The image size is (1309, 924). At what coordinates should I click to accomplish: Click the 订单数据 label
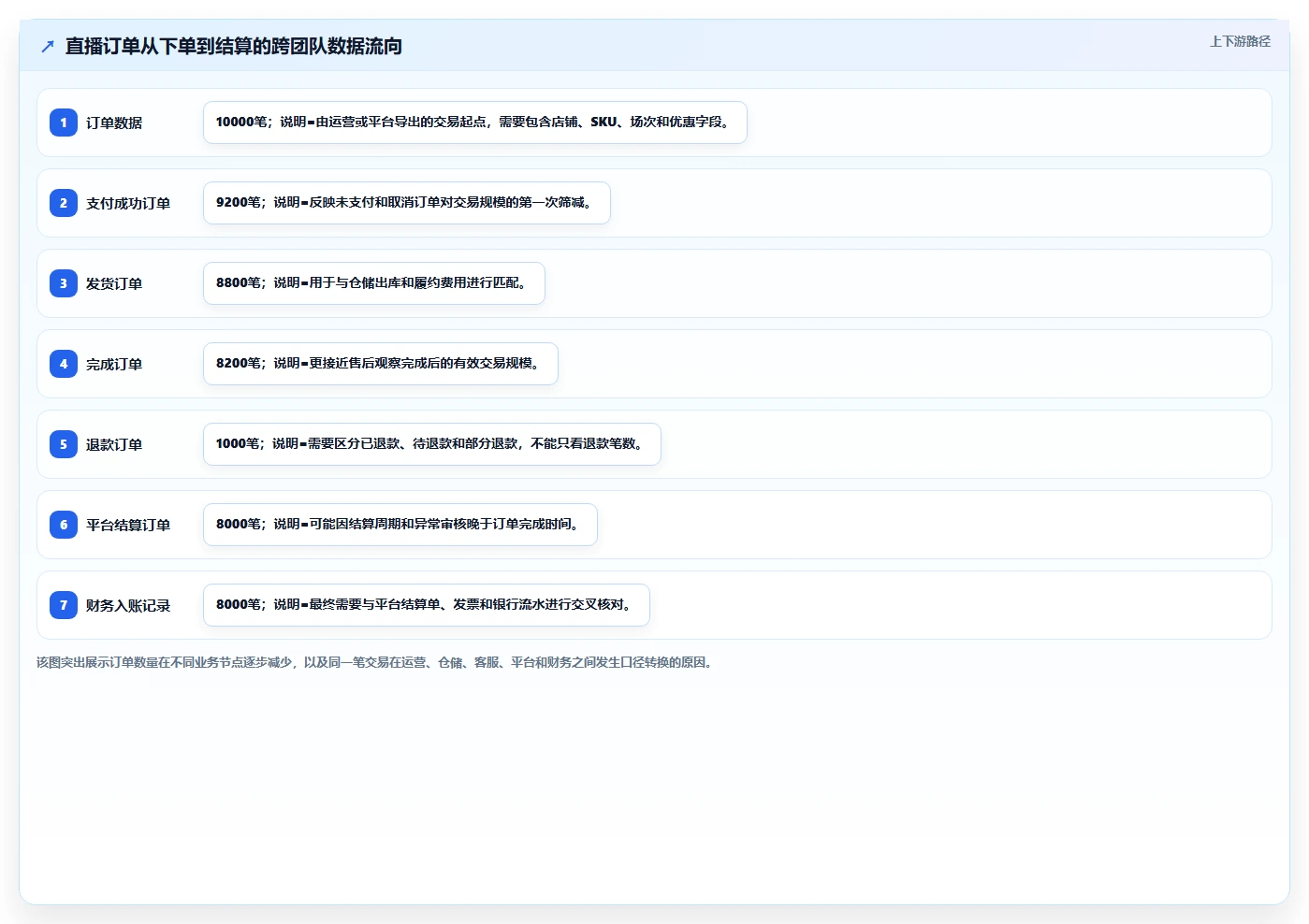pos(114,123)
